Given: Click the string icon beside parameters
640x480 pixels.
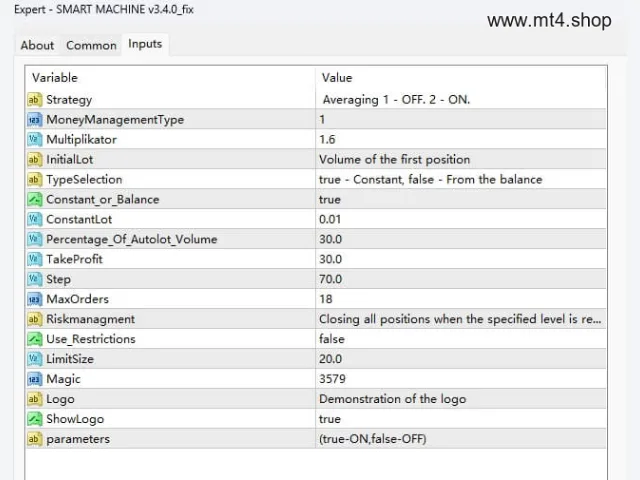Looking at the screenshot, I should [35, 439].
